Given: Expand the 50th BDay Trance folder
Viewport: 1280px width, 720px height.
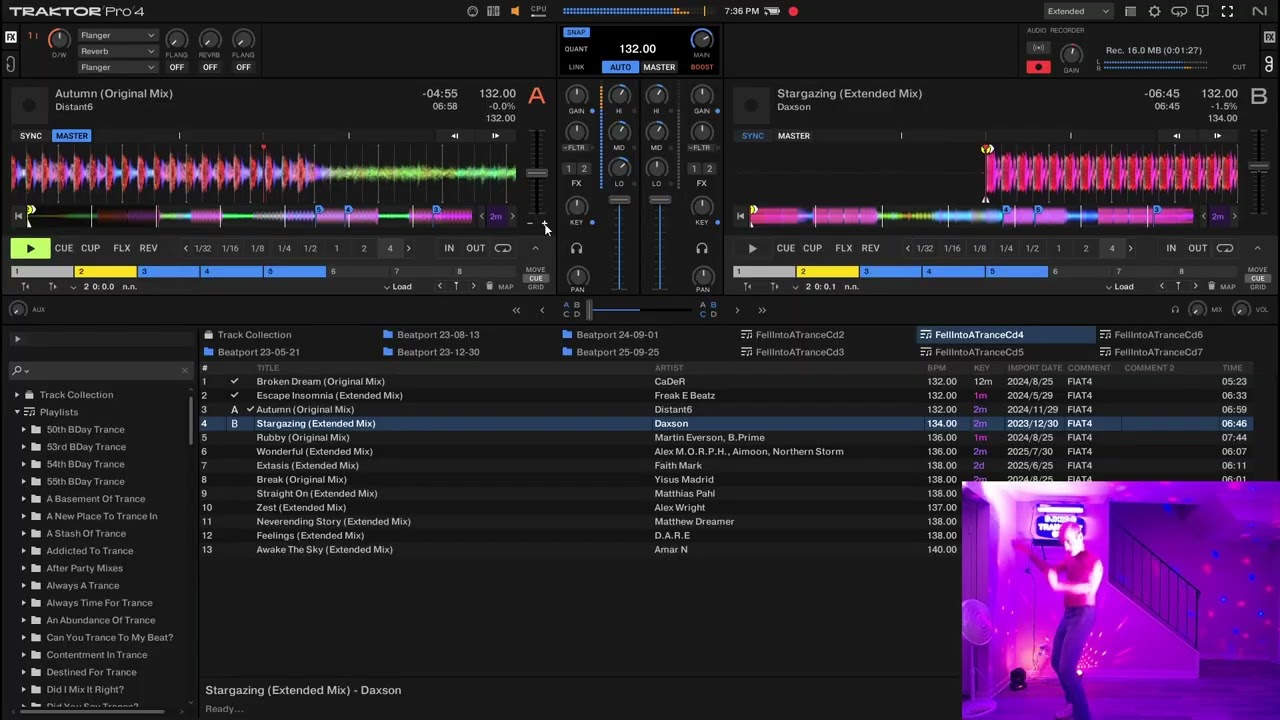Looking at the screenshot, I should point(24,430).
